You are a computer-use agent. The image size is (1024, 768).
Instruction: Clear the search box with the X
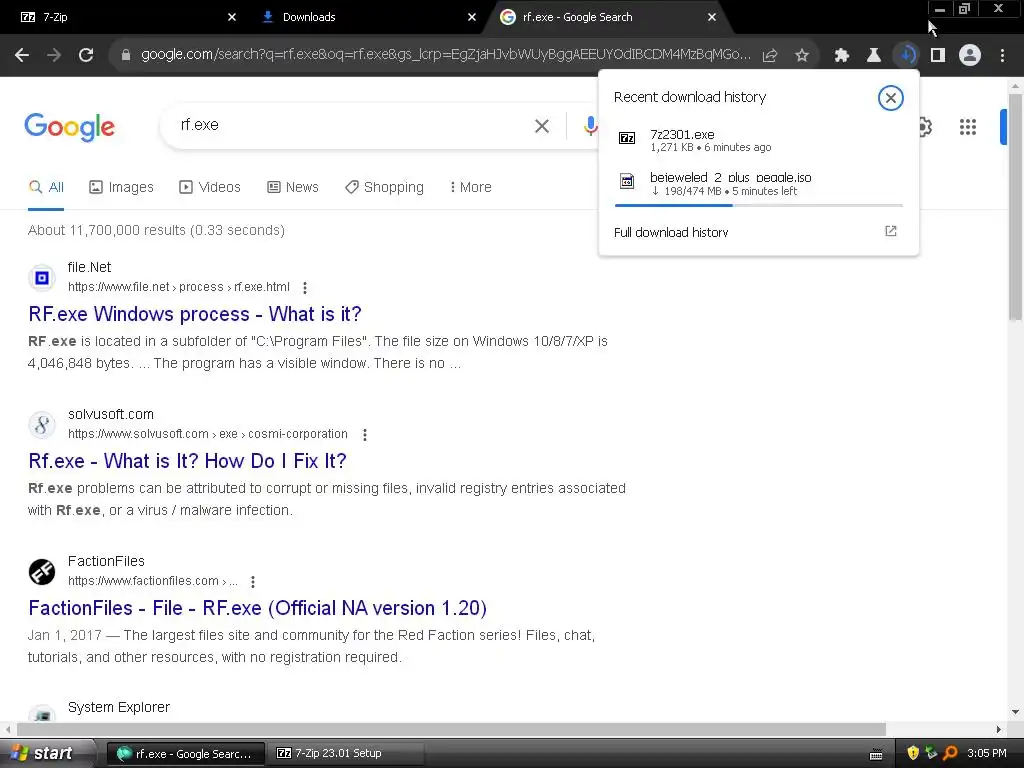[x=542, y=126]
